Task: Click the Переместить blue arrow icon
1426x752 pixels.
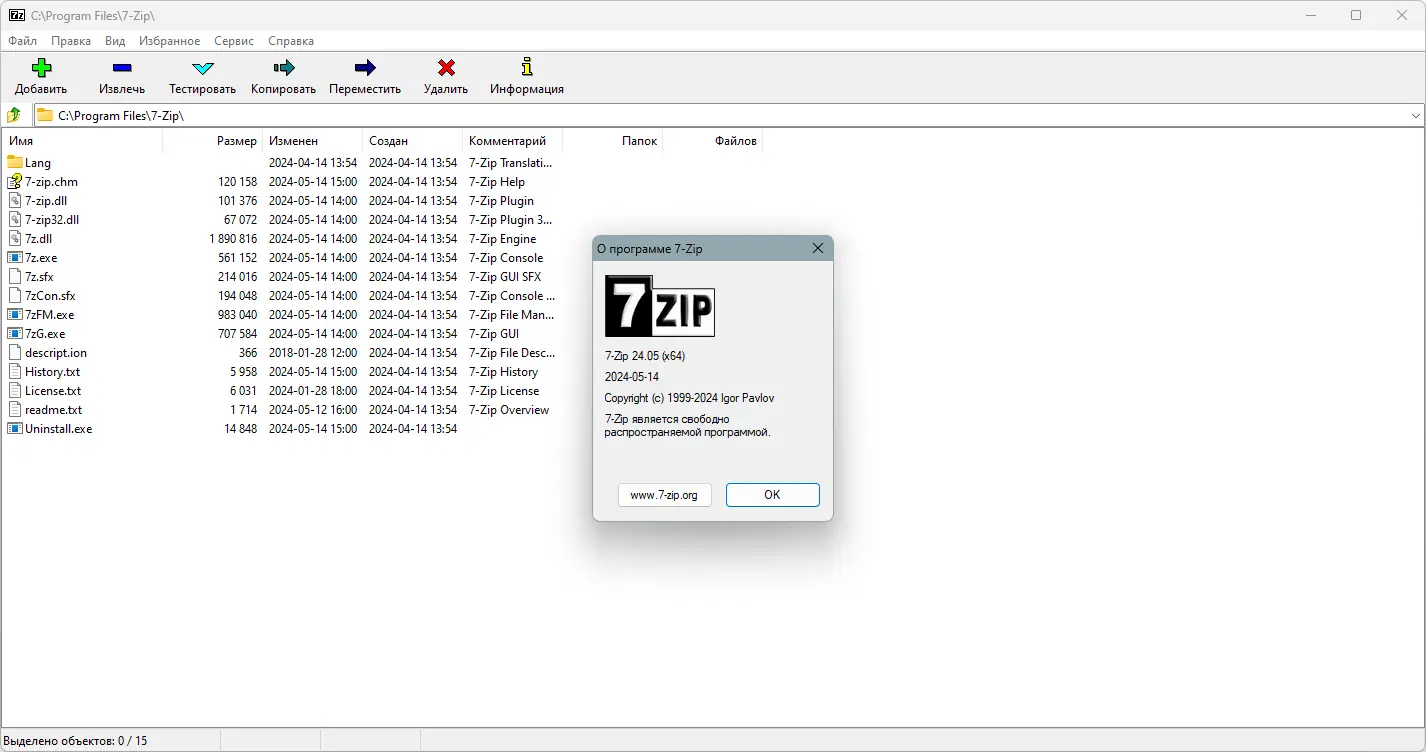Action: tap(365, 68)
